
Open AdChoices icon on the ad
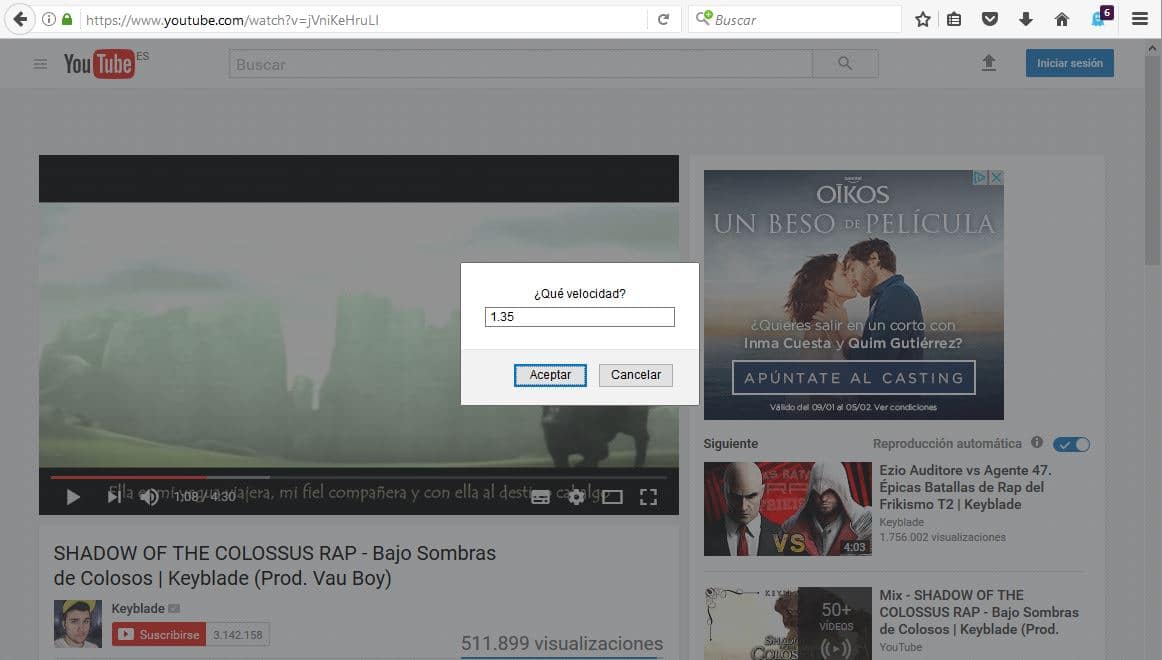click(980, 177)
